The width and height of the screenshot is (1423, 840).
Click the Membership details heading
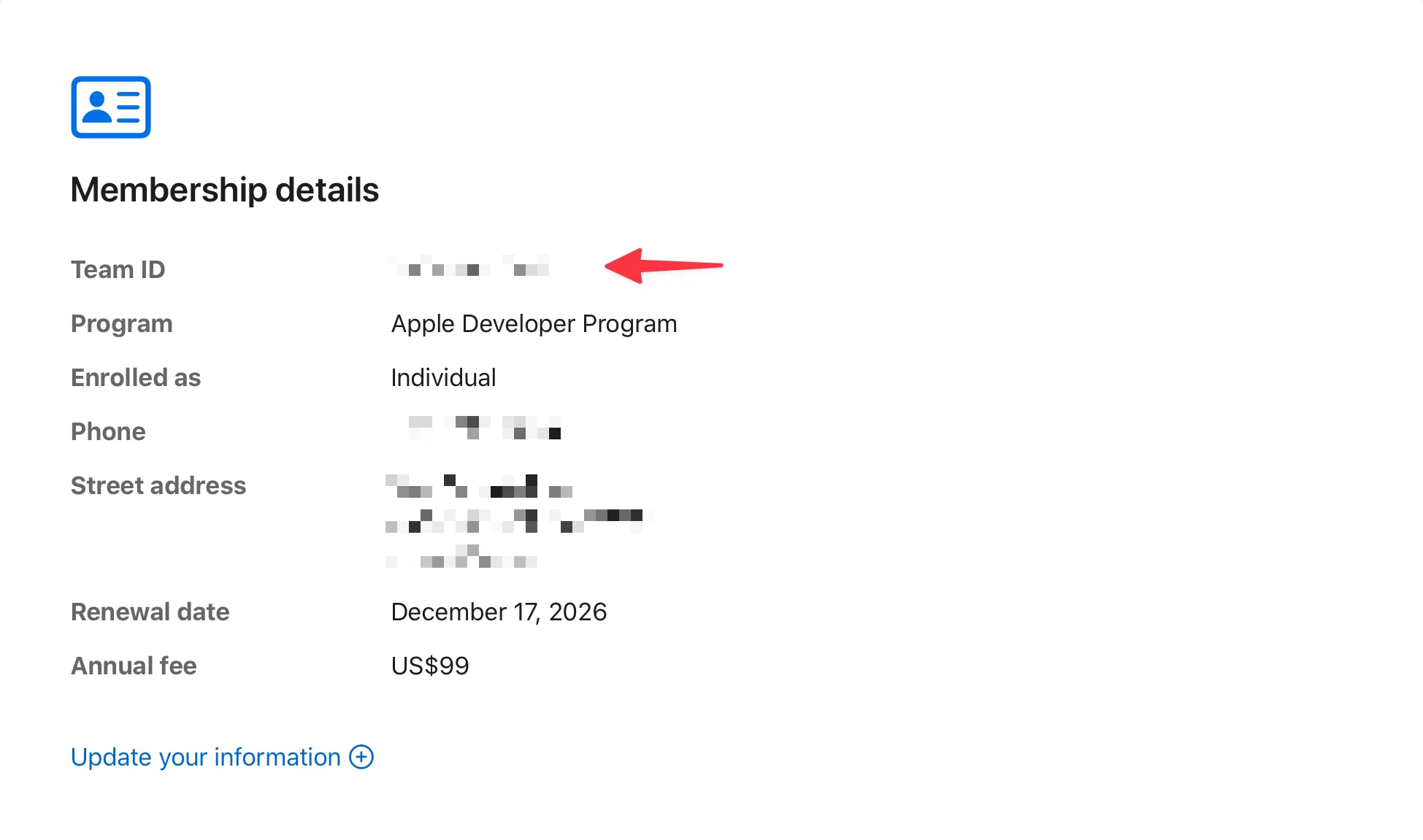tap(224, 190)
